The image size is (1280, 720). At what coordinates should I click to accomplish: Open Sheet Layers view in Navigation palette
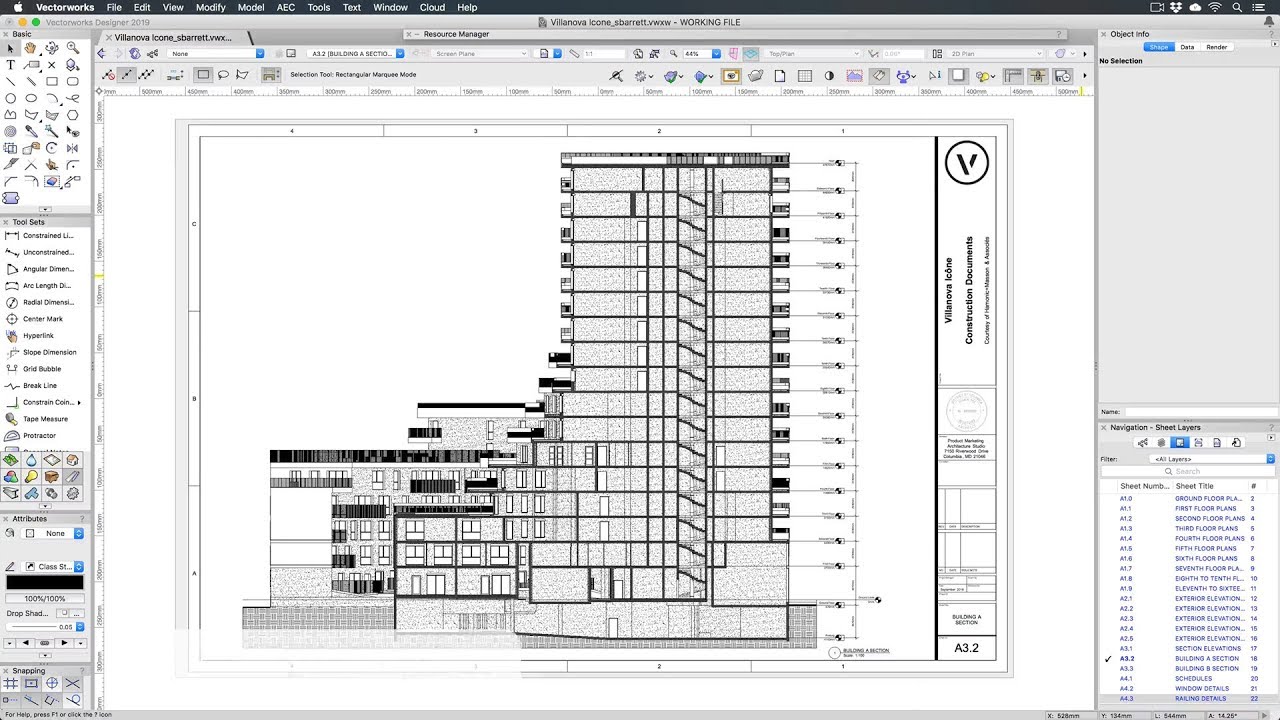(x=1180, y=442)
